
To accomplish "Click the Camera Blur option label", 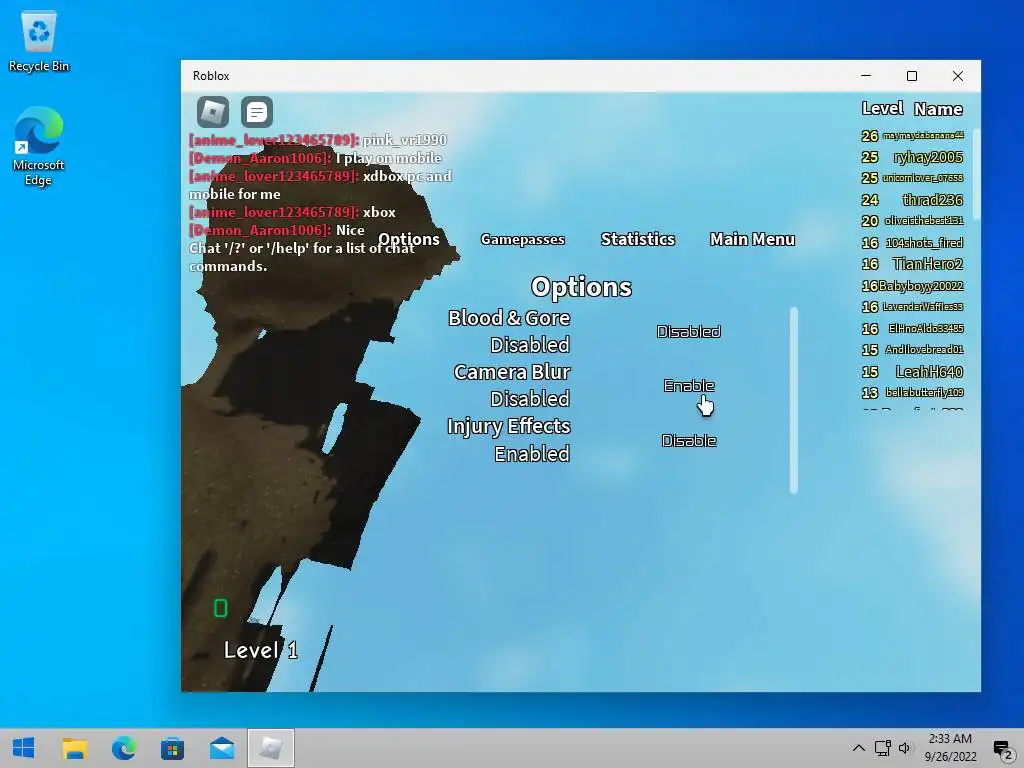I will 512,372.
